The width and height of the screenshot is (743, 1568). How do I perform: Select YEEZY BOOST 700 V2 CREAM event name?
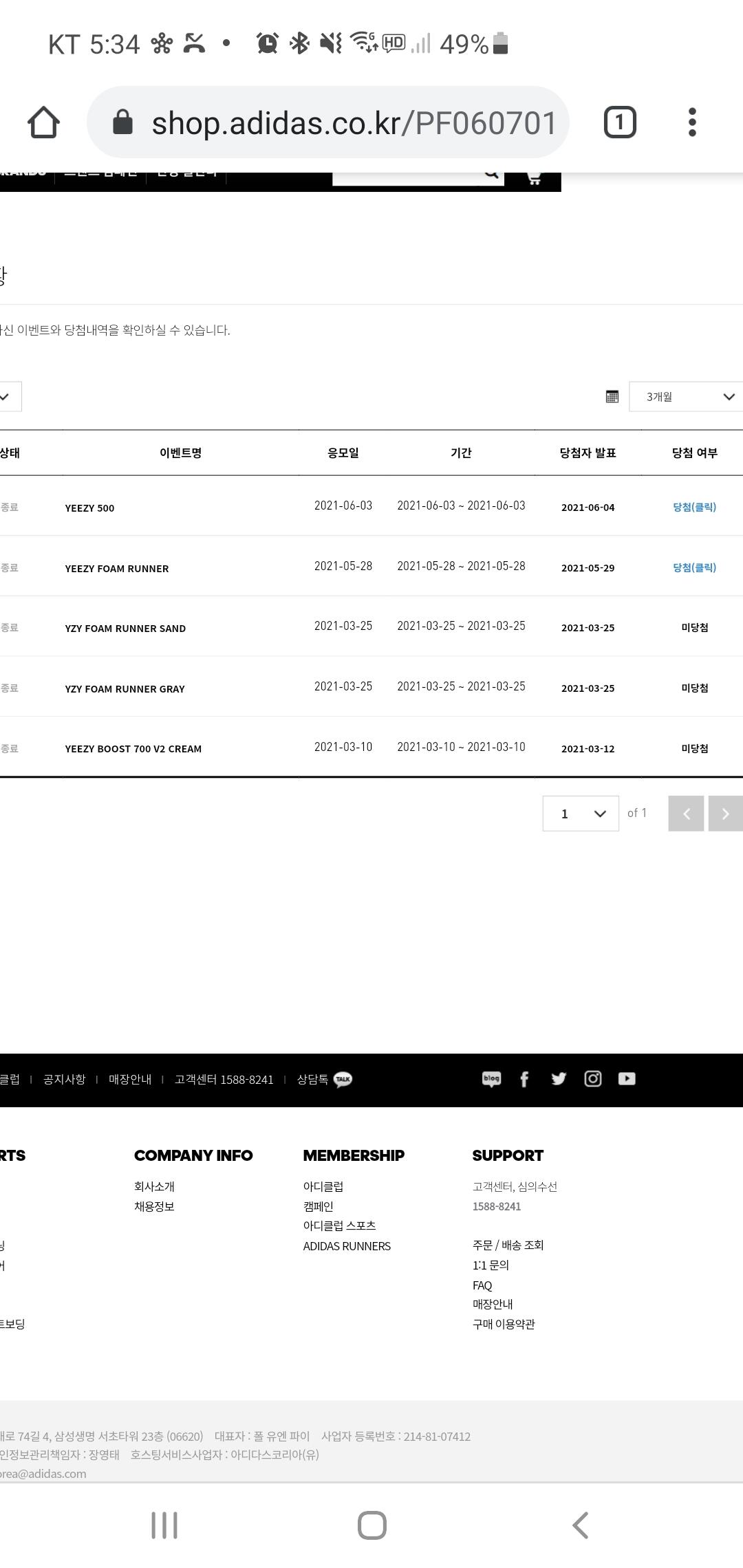click(x=133, y=749)
